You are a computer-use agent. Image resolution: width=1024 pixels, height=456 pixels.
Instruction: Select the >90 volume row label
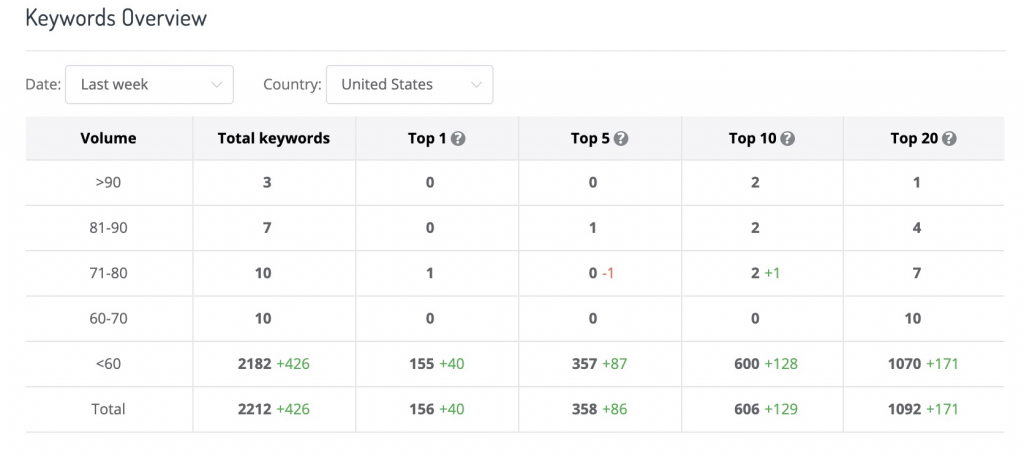pyautogui.click(x=108, y=182)
